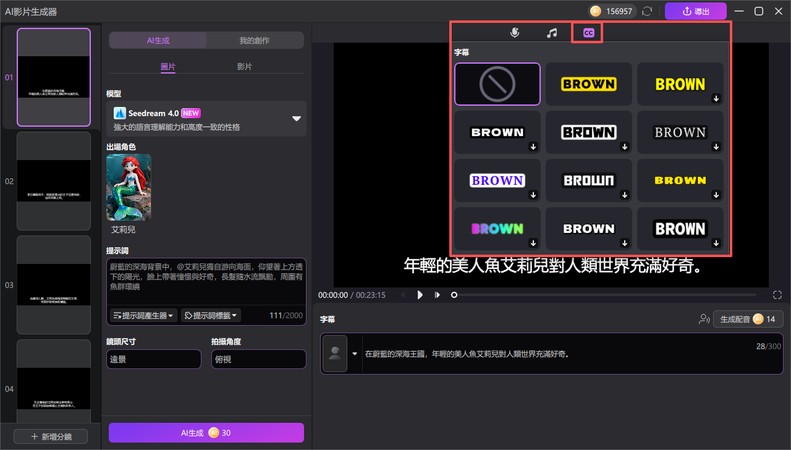Viewport: 791px width, 450px height.
Task: Choose white-on-black wide BROWN subtitle style
Action: pyautogui.click(x=497, y=132)
